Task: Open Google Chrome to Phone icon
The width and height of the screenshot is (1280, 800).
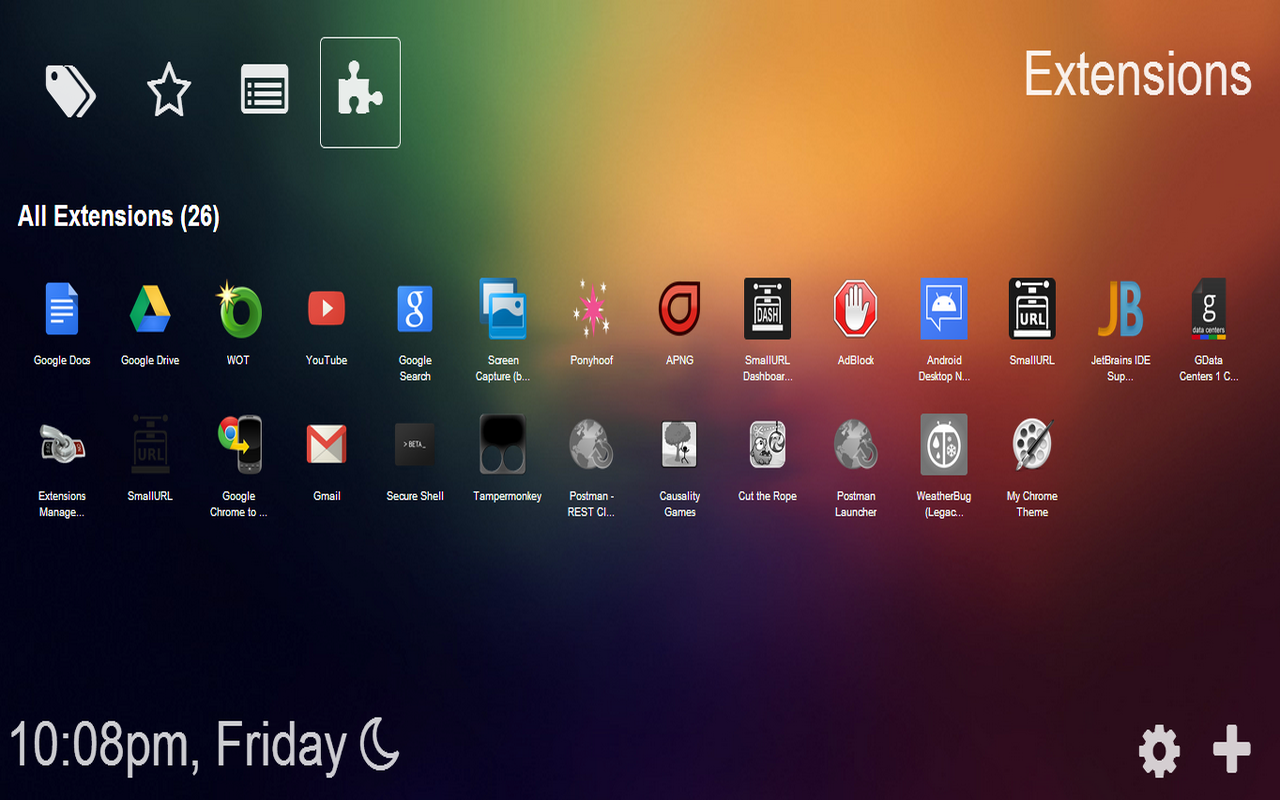Action: coord(239,444)
